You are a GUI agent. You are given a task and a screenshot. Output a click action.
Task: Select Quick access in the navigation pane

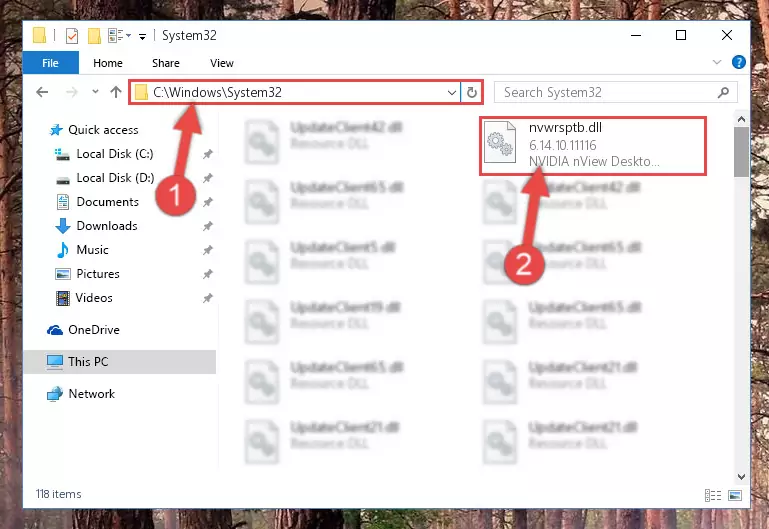coord(103,130)
